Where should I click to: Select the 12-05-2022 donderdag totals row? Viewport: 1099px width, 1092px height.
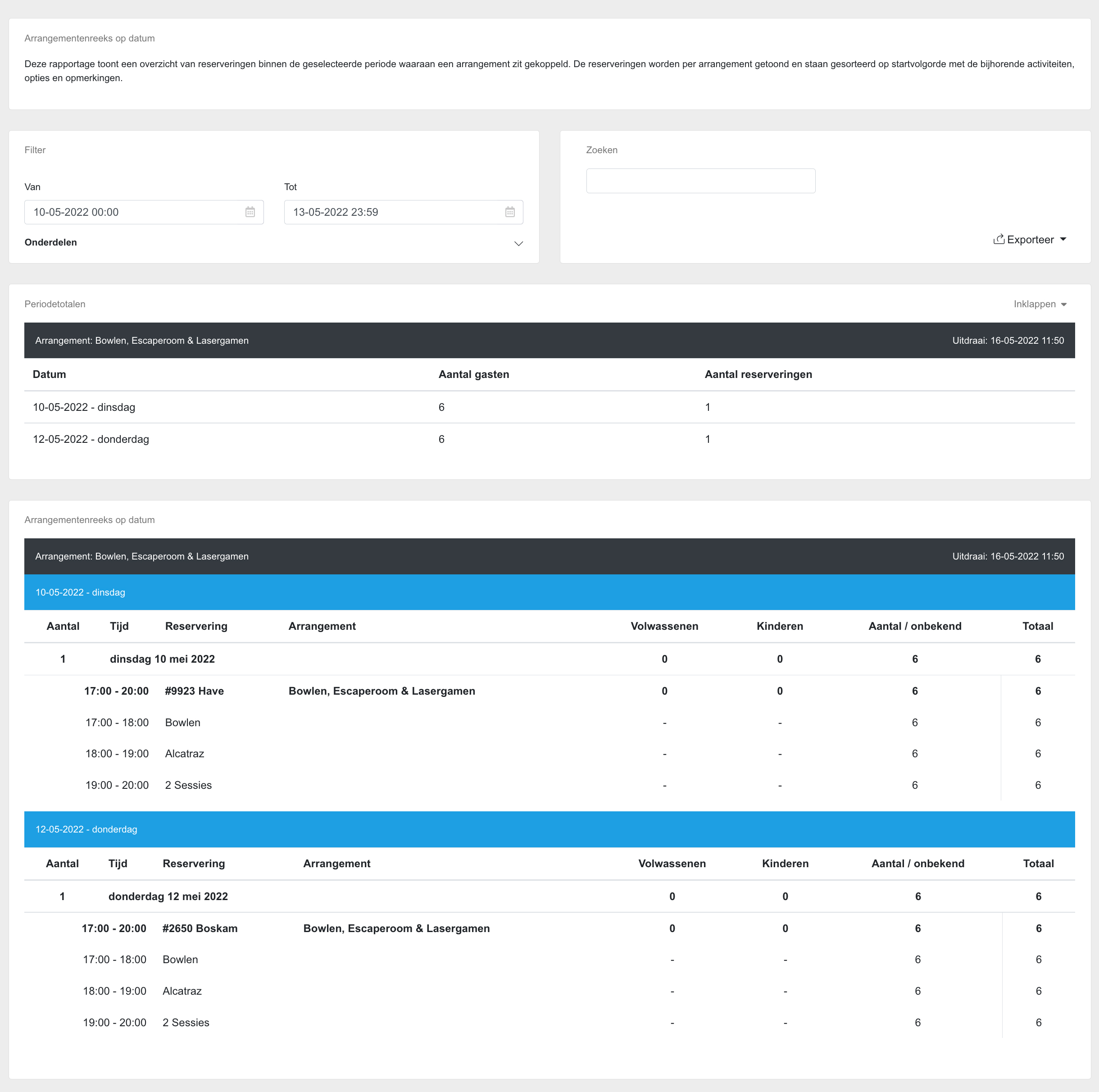[91, 439]
